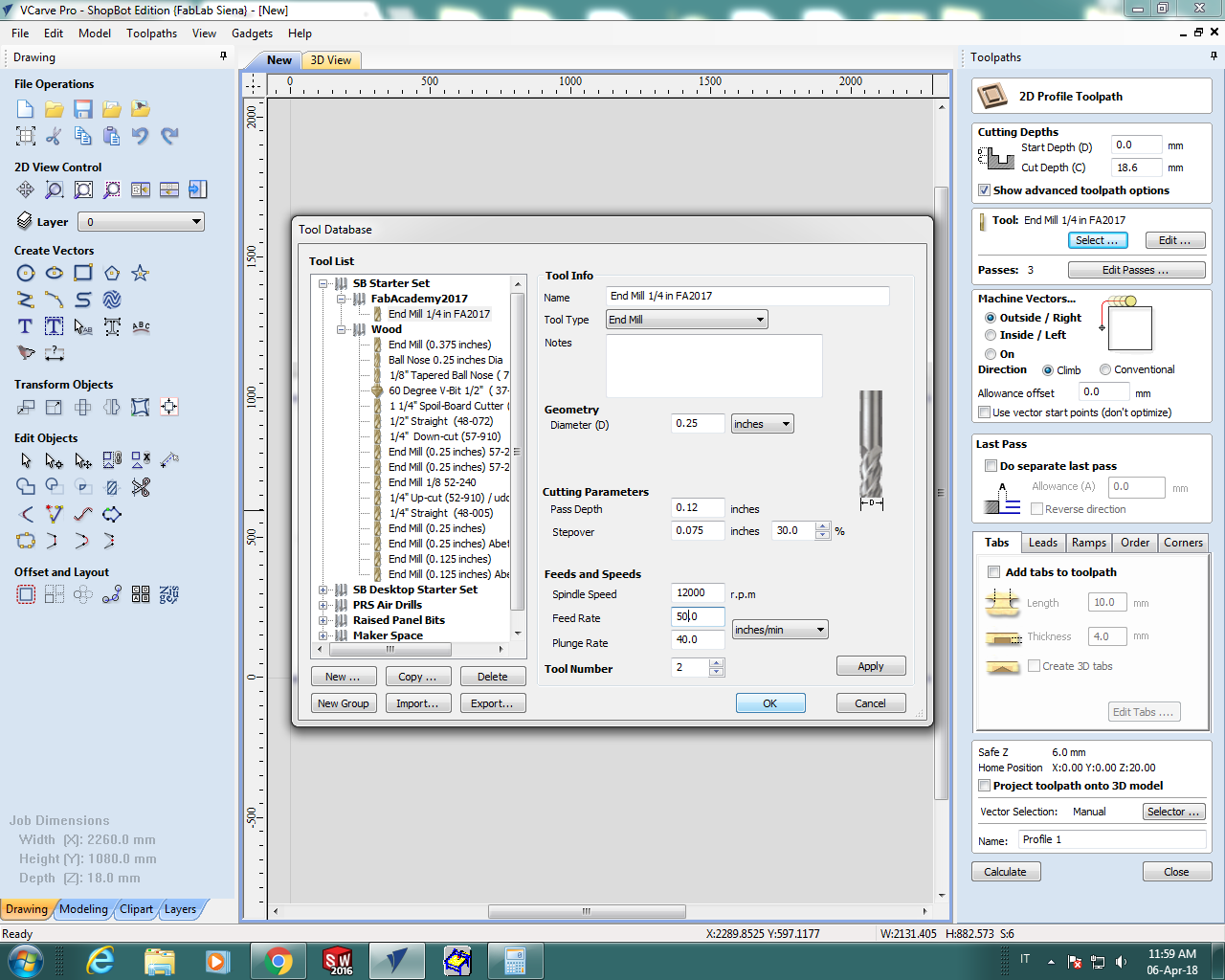Switch to the Ramps tab
Viewport: 1225px width, 980px height.
[1089, 543]
